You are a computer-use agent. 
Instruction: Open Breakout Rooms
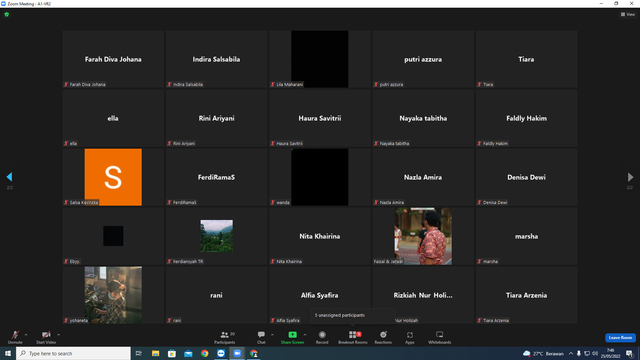[x=353, y=337]
